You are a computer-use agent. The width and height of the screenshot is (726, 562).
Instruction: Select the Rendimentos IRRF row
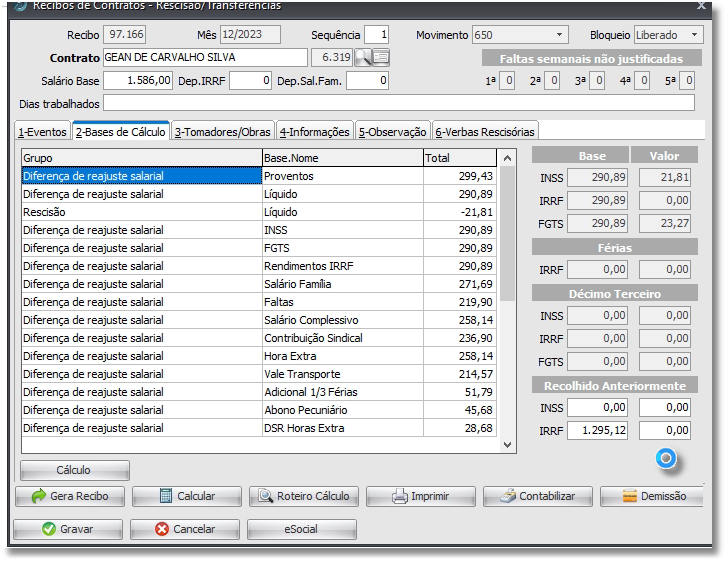click(259, 266)
